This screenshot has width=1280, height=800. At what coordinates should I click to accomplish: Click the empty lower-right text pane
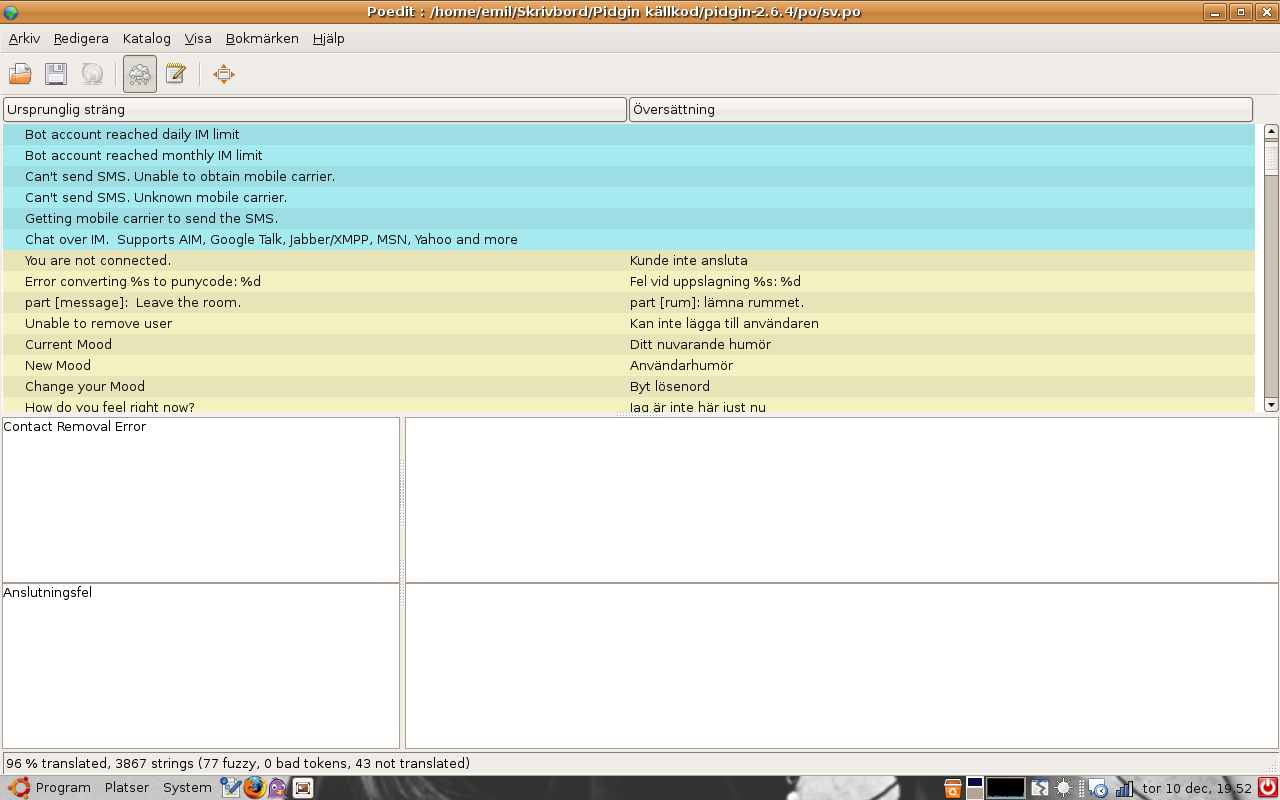[x=842, y=666]
